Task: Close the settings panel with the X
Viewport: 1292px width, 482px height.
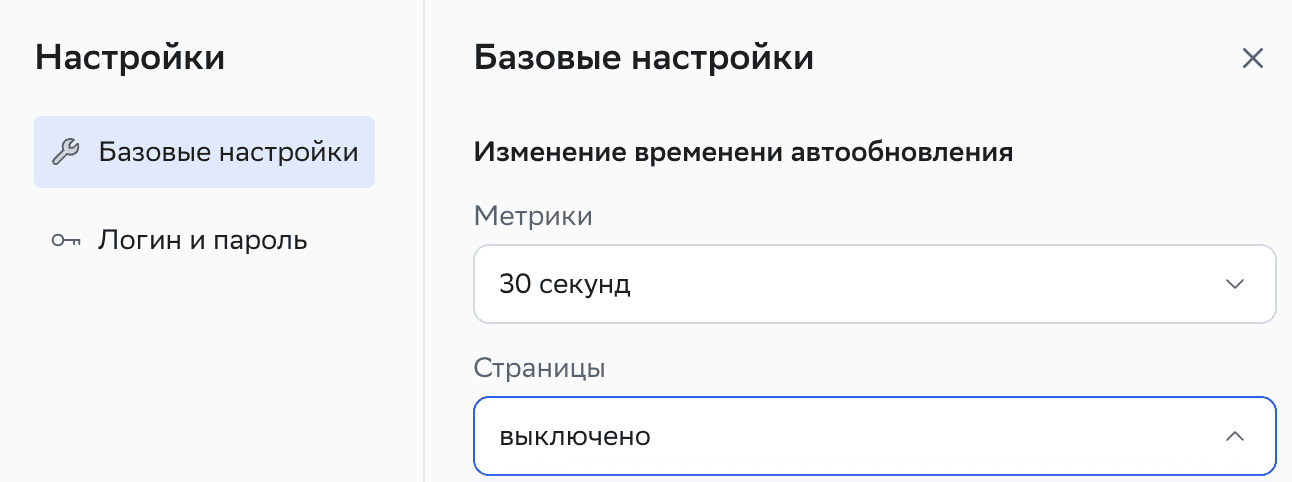Action: pyautogui.click(x=1253, y=58)
